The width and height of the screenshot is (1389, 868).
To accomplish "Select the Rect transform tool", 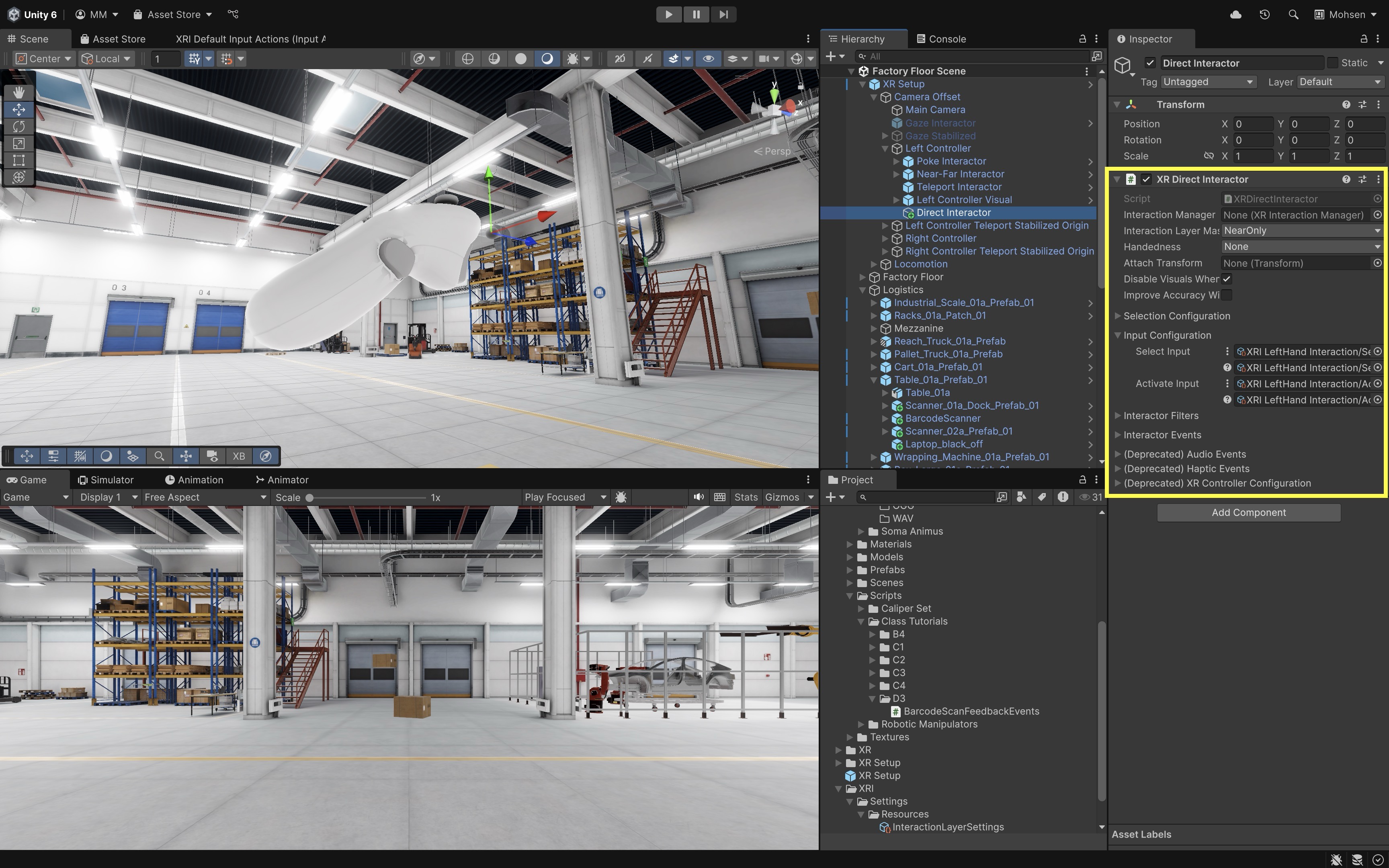I will [x=19, y=160].
